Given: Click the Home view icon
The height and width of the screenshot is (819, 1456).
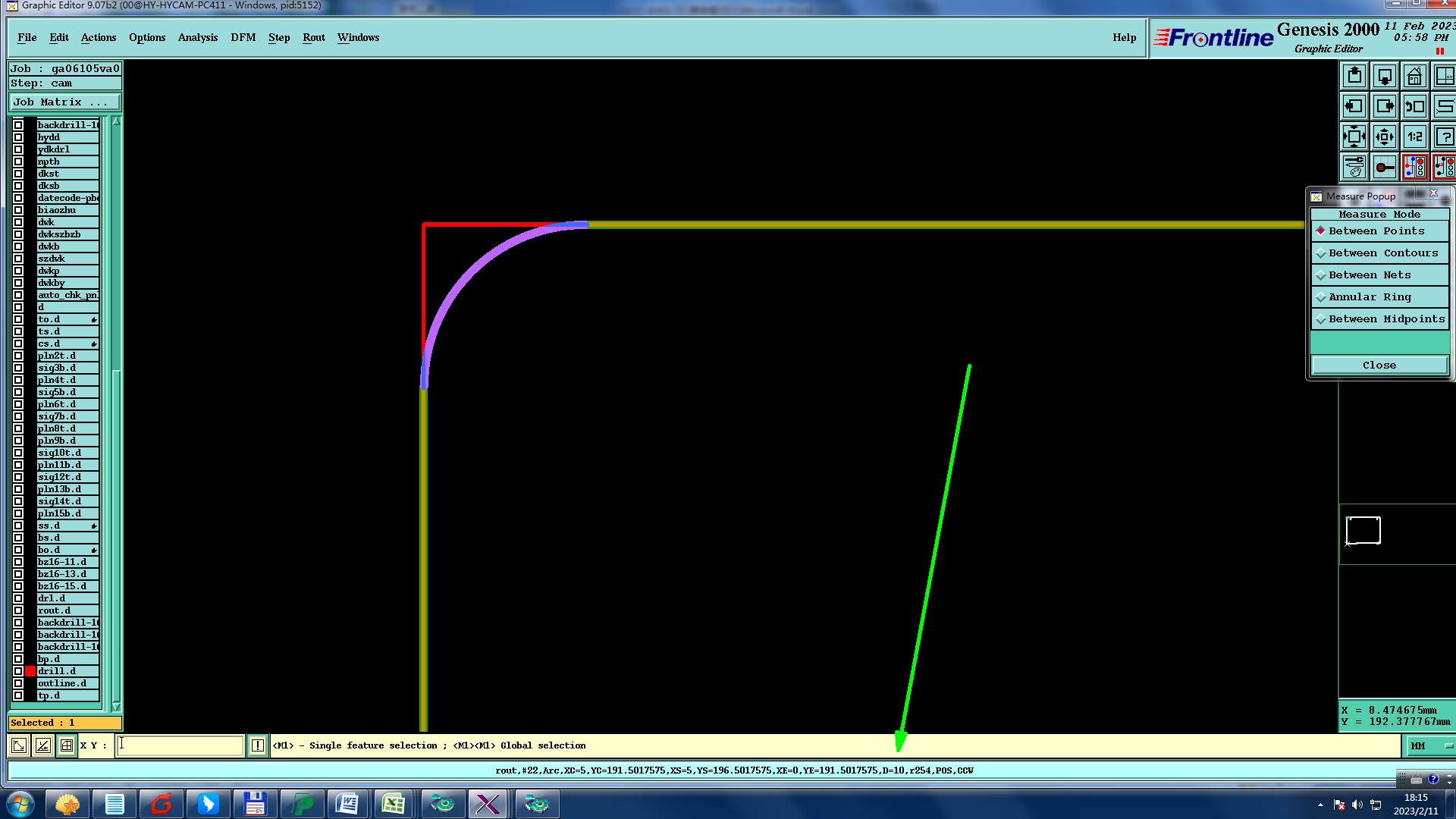Looking at the screenshot, I should coord(1414,77).
